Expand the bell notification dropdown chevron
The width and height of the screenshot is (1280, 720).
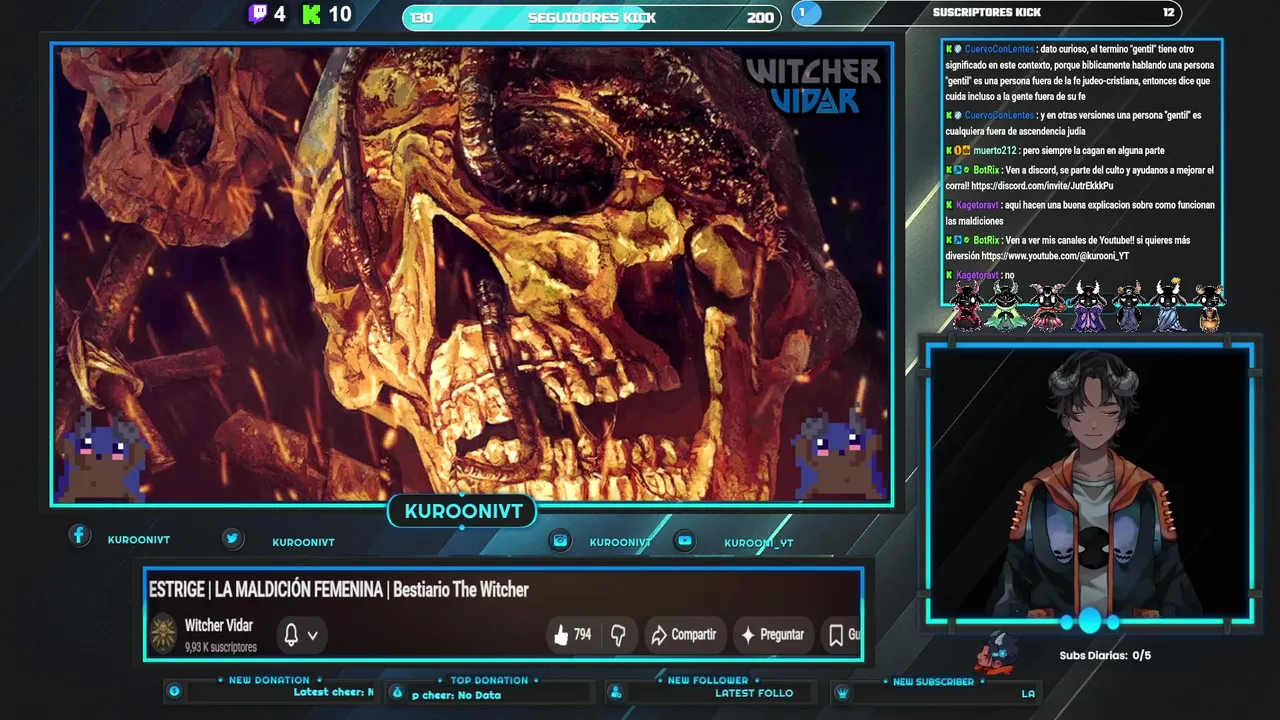[x=313, y=635]
